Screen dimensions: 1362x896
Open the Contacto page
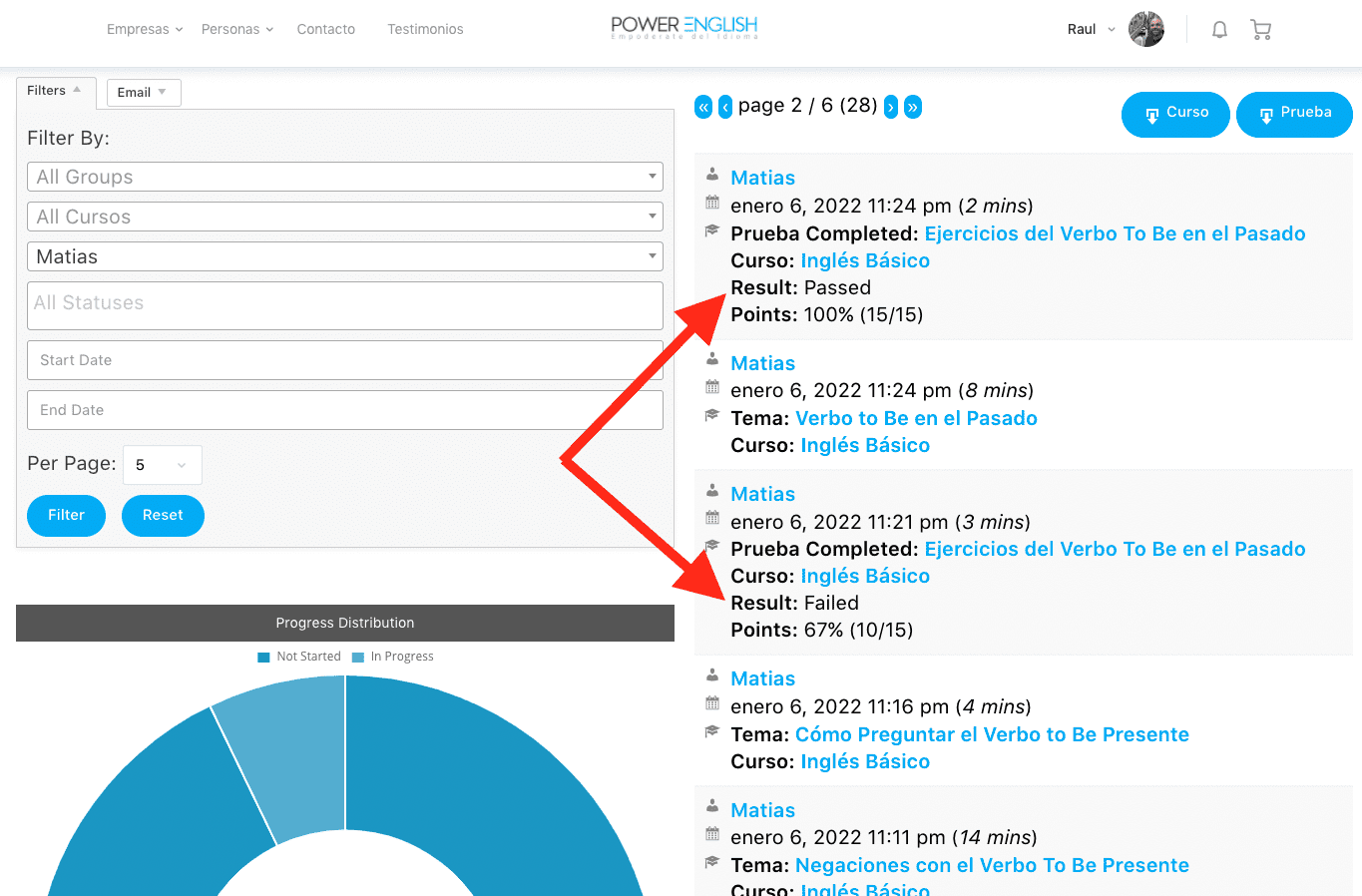pyautogui.click(x=326, y=29)
